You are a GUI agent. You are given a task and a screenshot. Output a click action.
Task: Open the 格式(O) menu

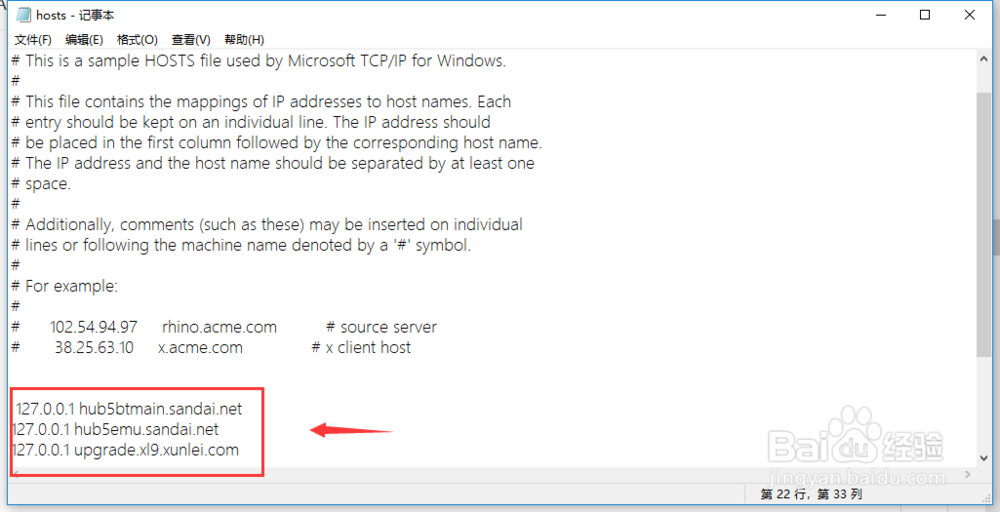click(137, 40)
